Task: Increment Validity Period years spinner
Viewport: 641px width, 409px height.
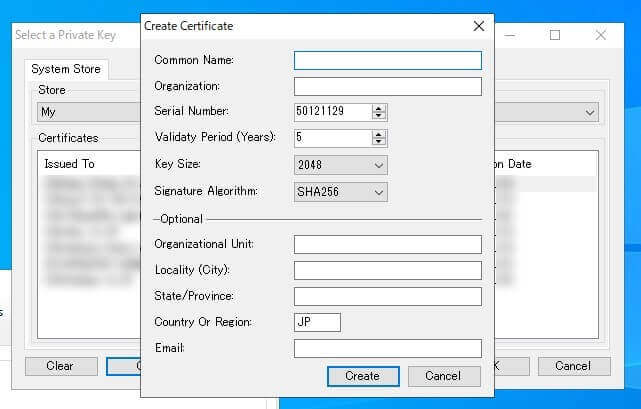Action: click(379, 134)
